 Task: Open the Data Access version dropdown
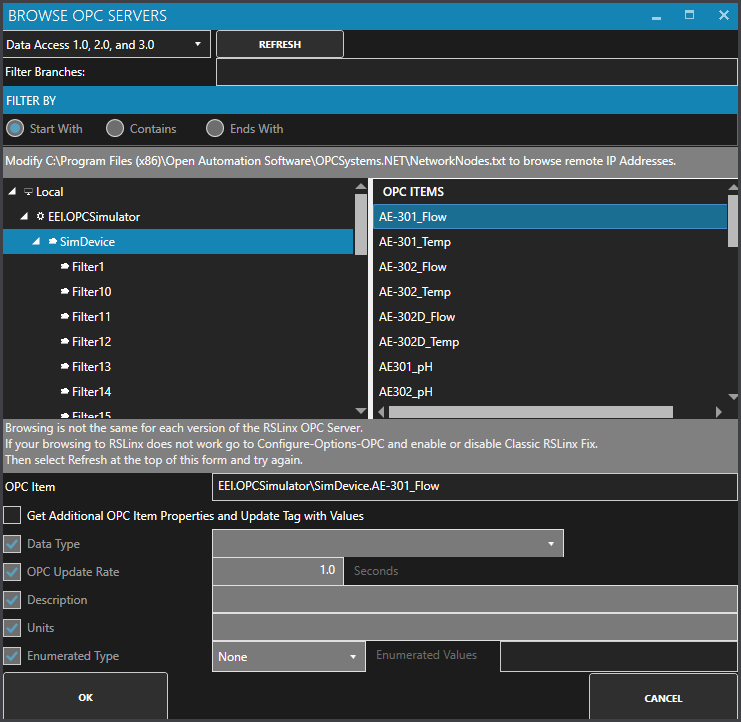click(106, 44)
